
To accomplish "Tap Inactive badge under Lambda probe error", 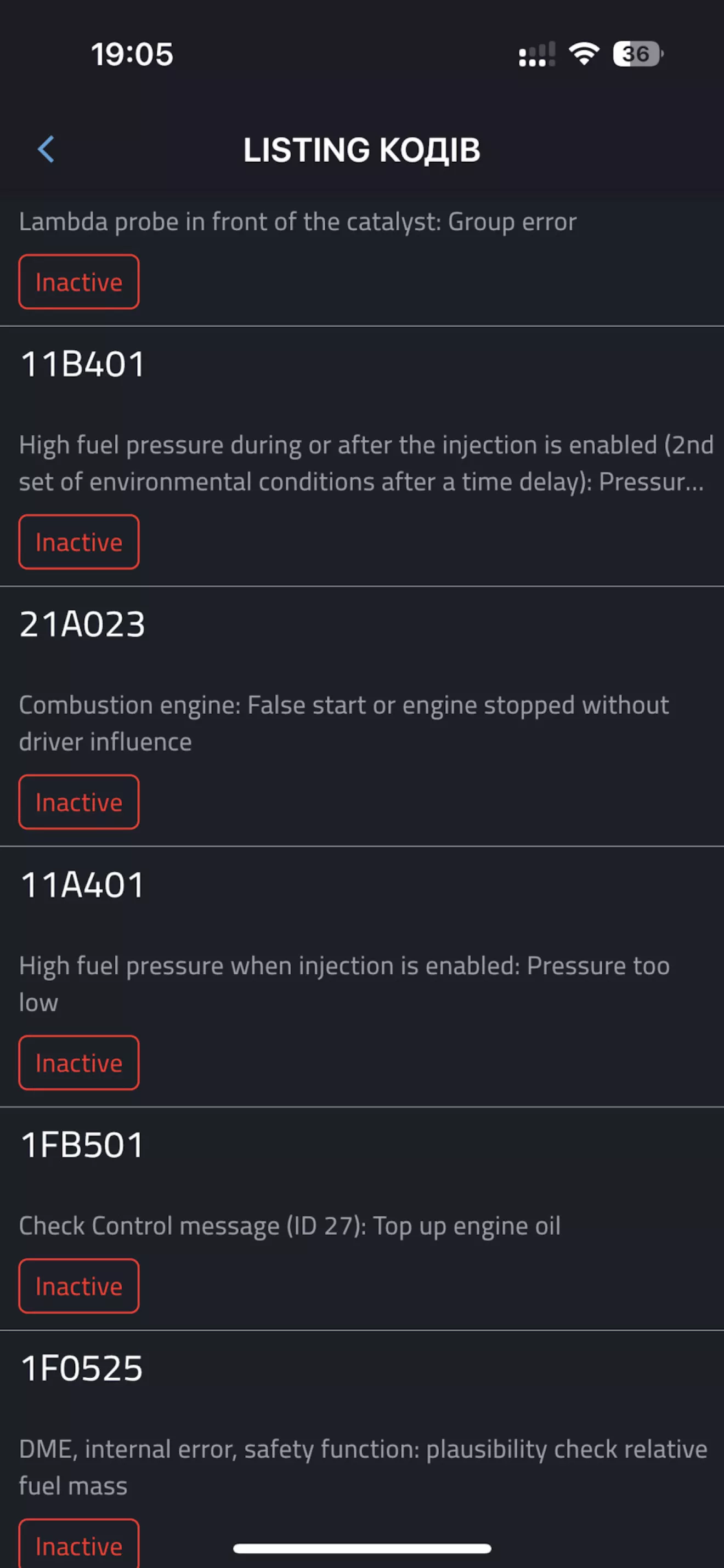I will click(x=79, y=282).
